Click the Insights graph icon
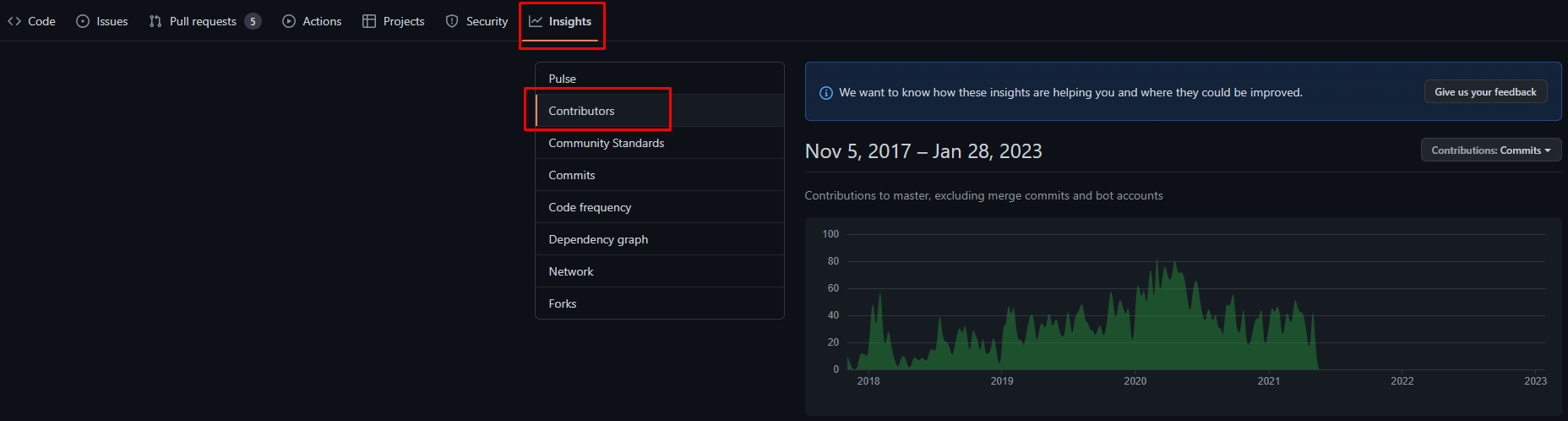 tap(536, 21)
